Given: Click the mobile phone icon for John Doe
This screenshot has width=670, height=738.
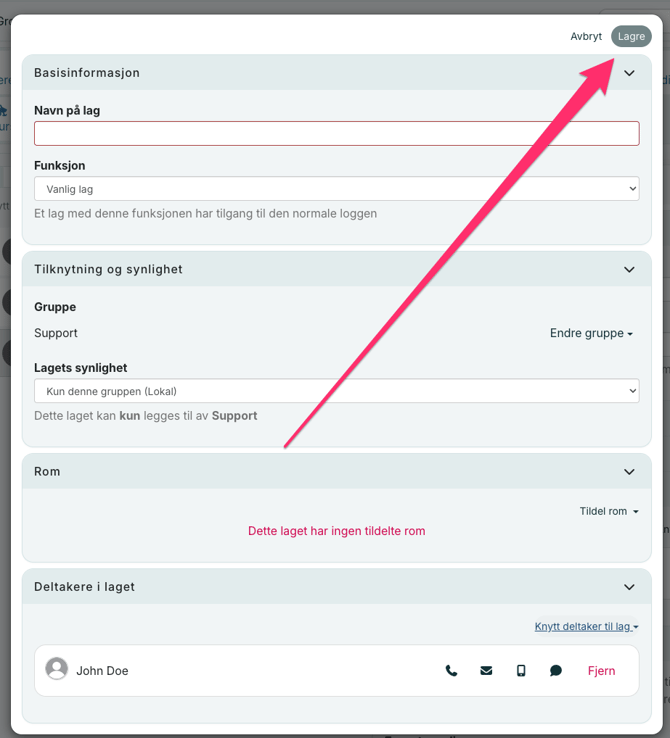Looking at the screenshot, I should tap(521, 671).
